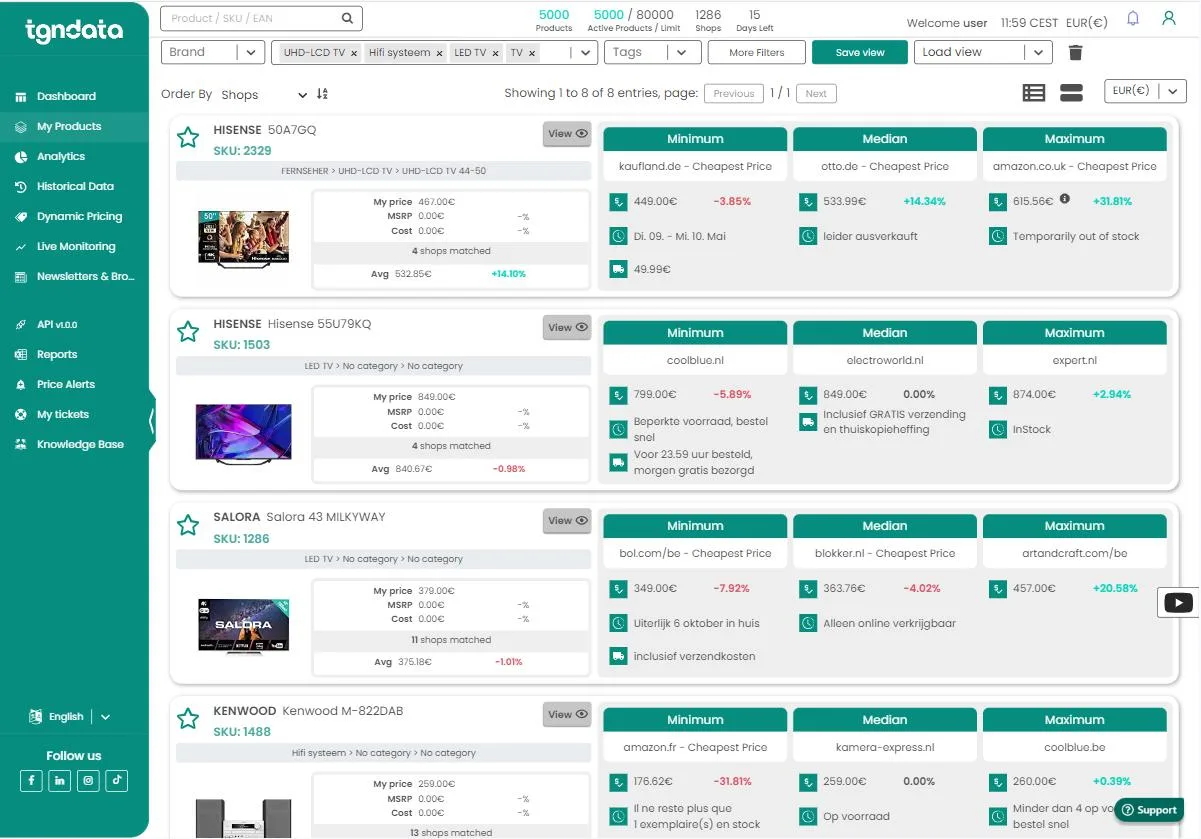Open Historical Data in sidebar
This screenshot has height=839, width=1201.
pos(74,186)
